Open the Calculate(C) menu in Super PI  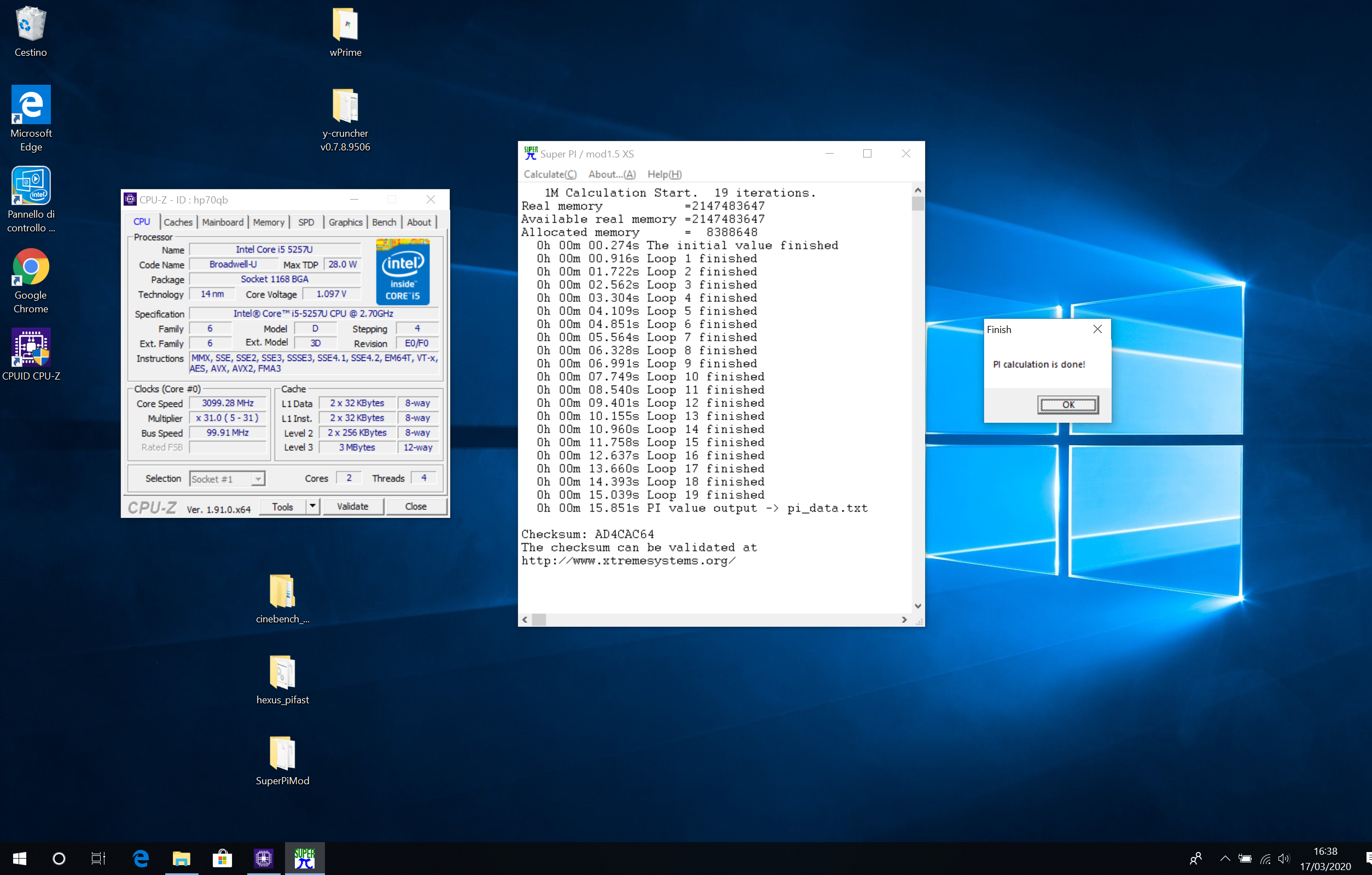tap(550, 174)
